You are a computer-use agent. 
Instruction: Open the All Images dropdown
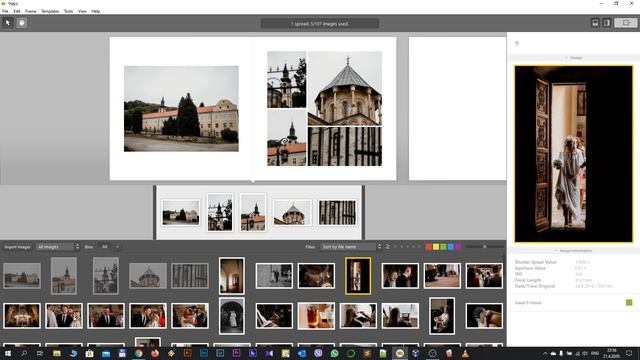[57, 247]
